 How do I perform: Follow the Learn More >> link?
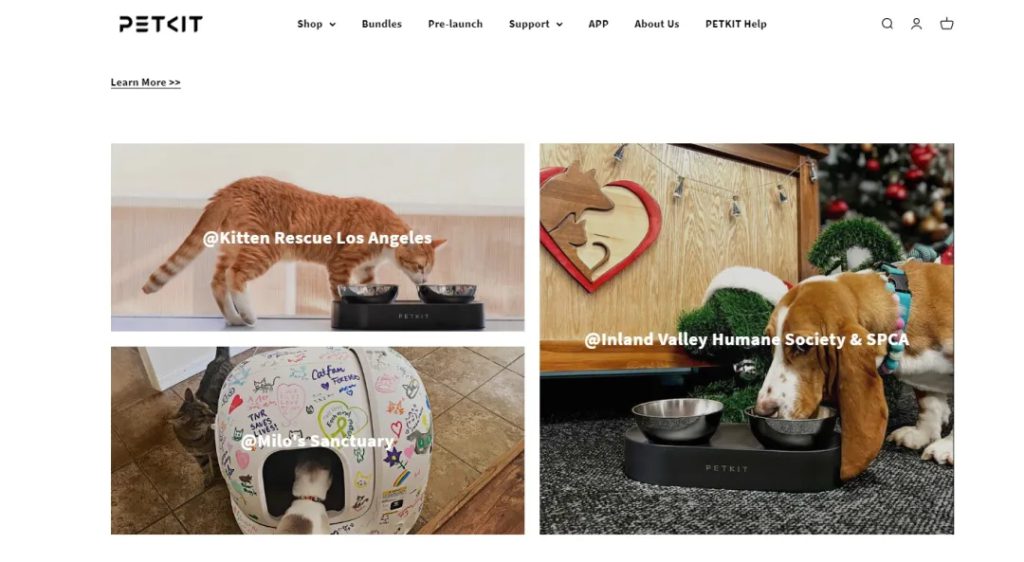(146, 82)
